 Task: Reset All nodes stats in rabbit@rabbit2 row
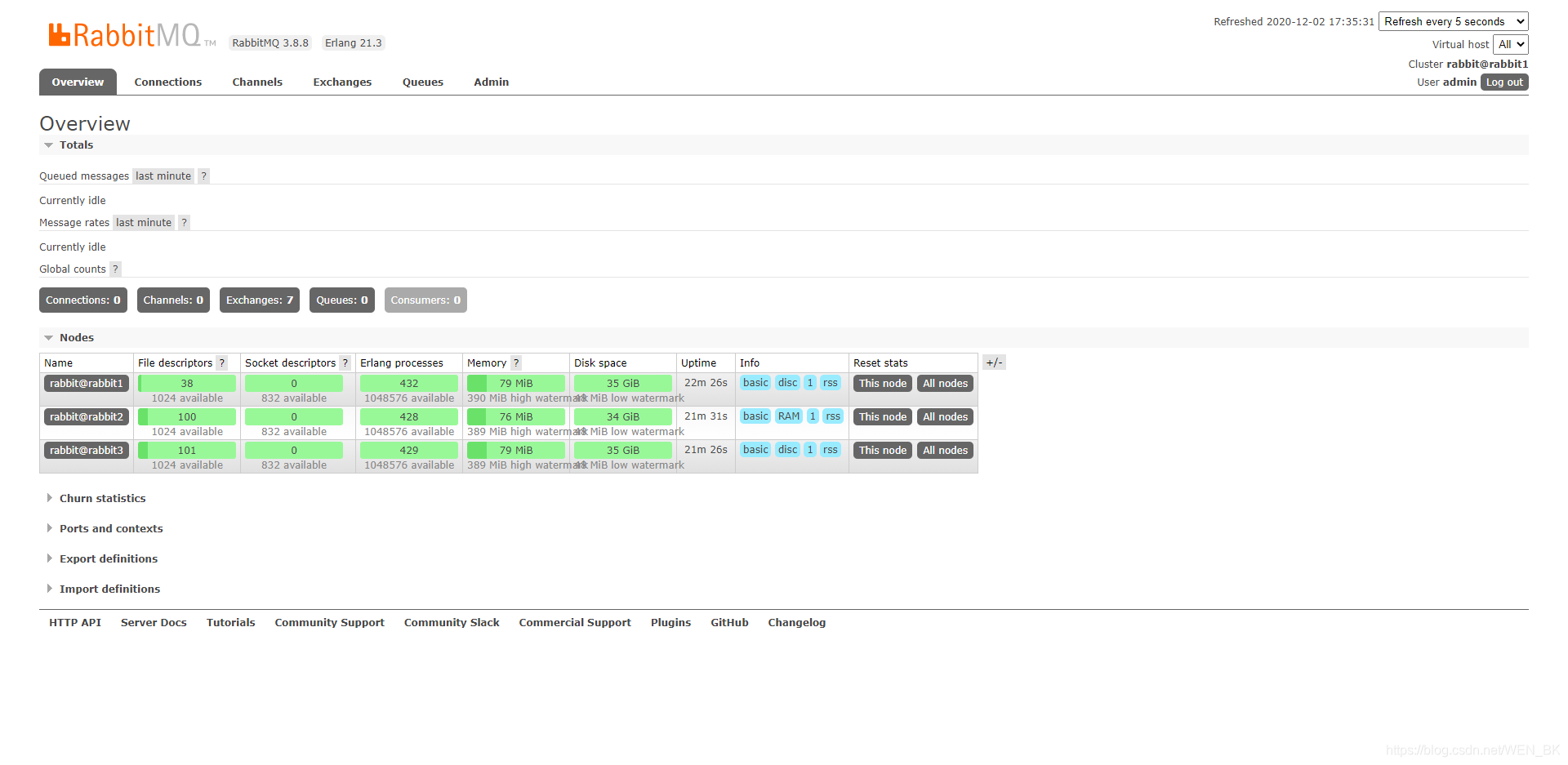click(x=946, y=417)
